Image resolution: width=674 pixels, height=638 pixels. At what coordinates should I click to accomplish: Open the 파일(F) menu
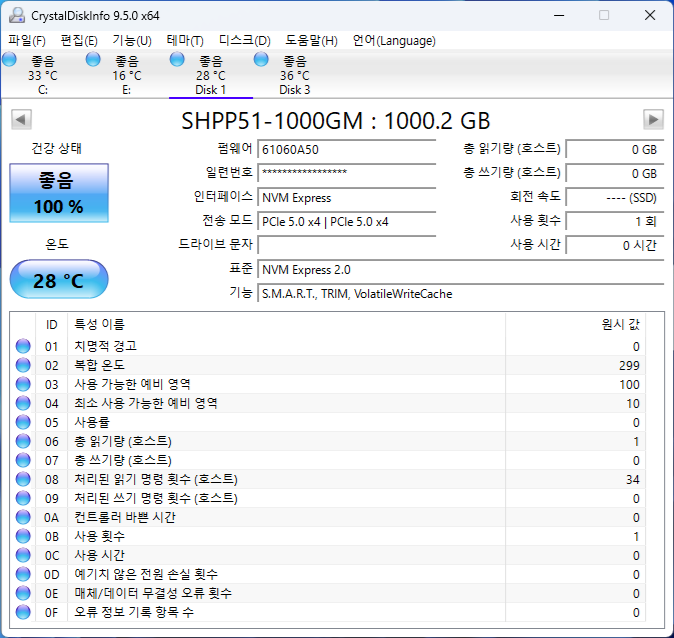(x=27, y=40)
